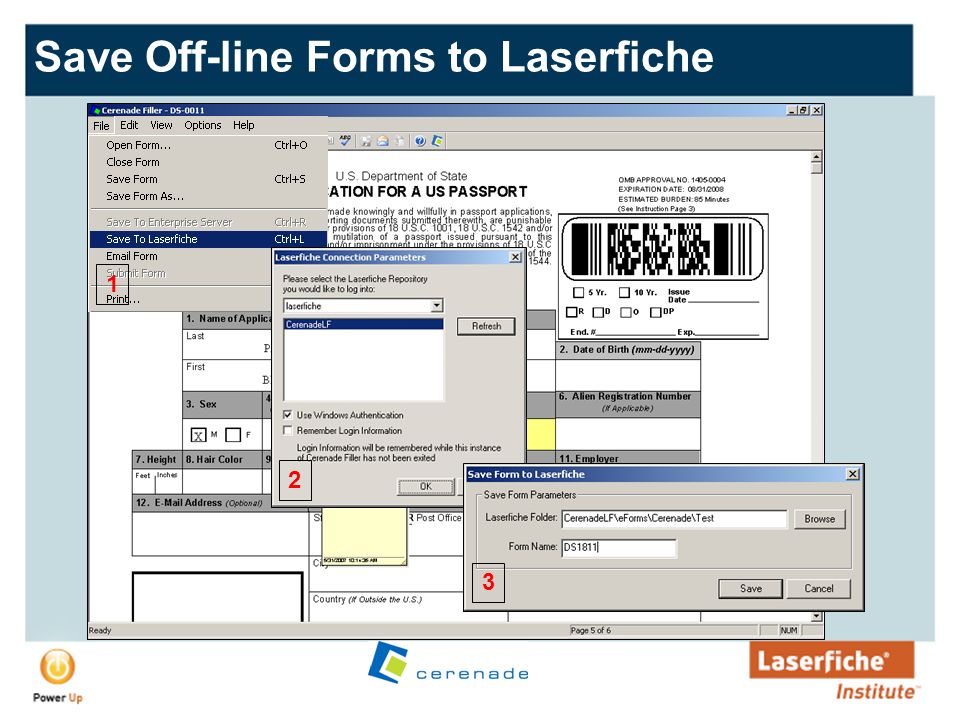Click Page 5 of 6 status text
960x720 pixels.
coord(590,630)
